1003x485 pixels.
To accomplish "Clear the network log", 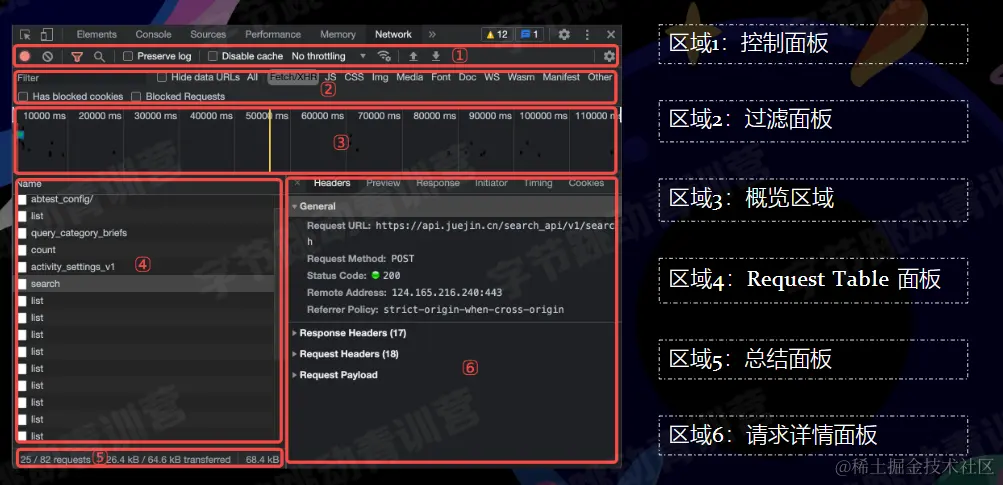I will [x=47, y=56].
